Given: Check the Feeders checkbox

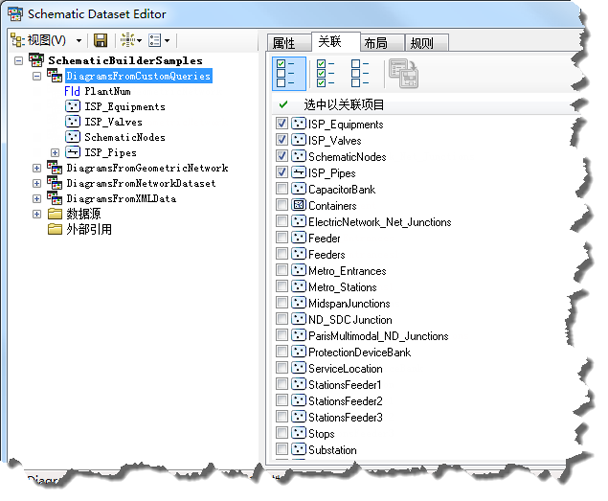Looking at the screenshot, I should tap(282, 254).
